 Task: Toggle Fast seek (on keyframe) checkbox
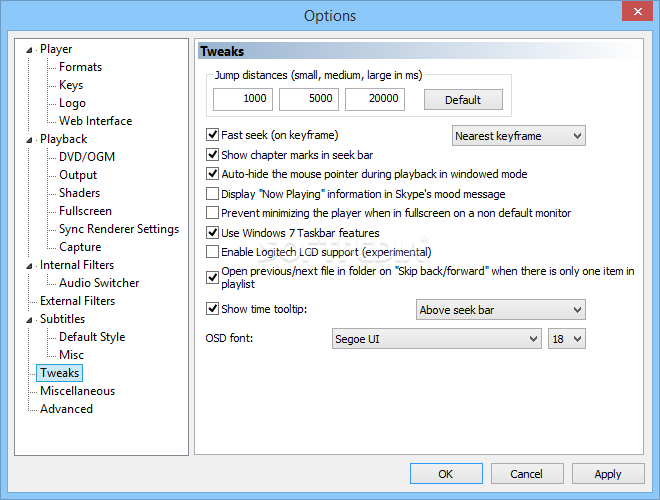coord(212,135)
